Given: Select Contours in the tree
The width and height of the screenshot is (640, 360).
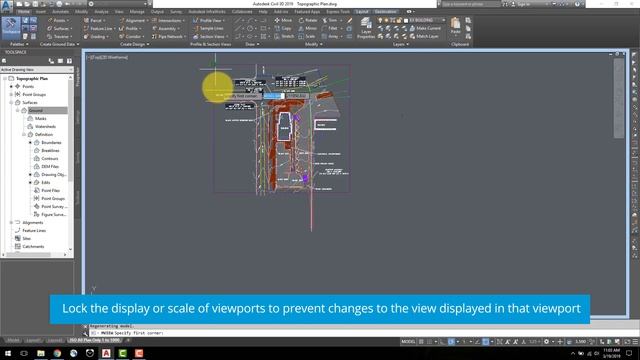Looking at the screenshot, I should coord(50,158).
